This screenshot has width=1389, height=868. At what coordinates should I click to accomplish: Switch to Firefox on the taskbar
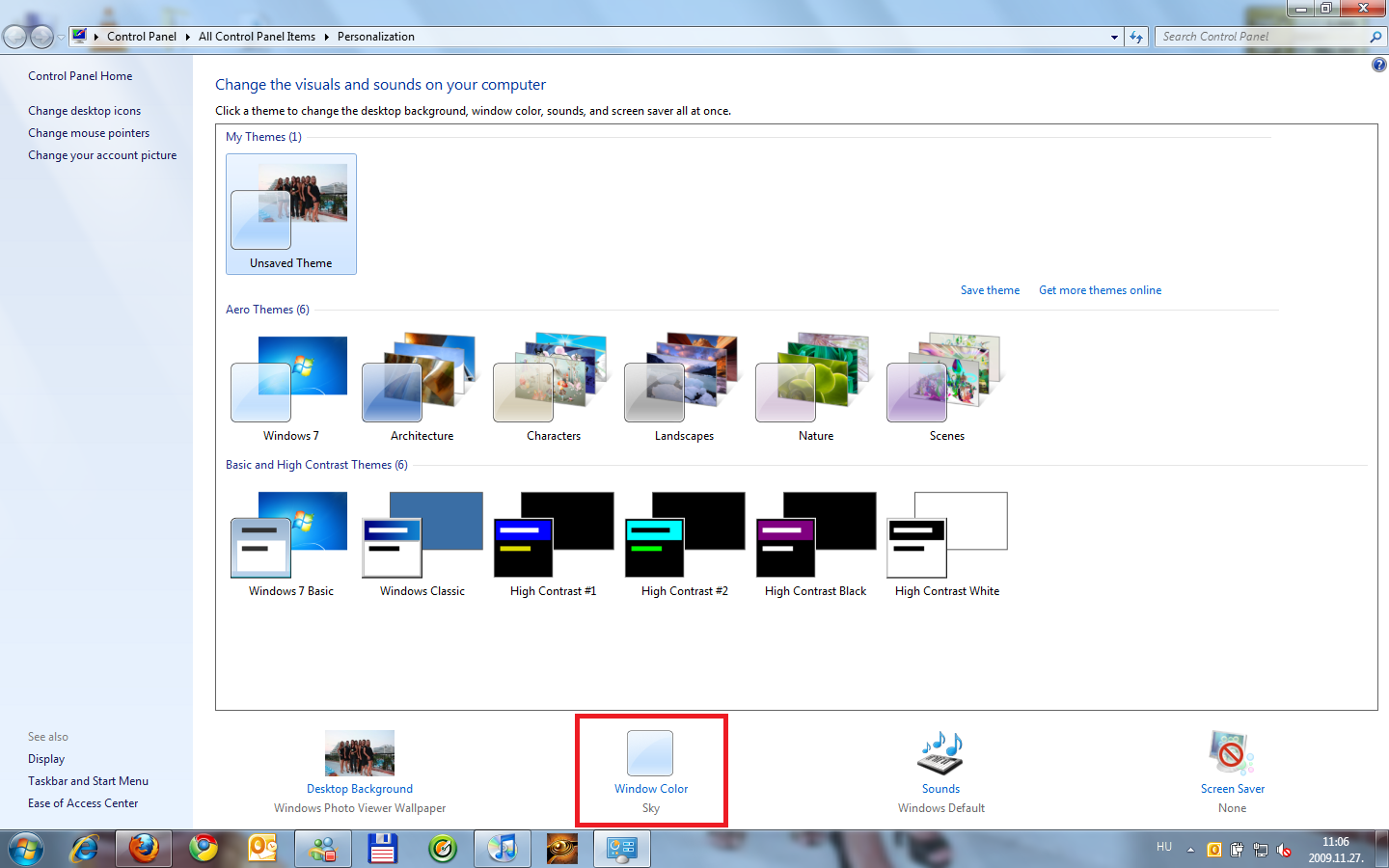pyautogui.click(x=144, y=849)
